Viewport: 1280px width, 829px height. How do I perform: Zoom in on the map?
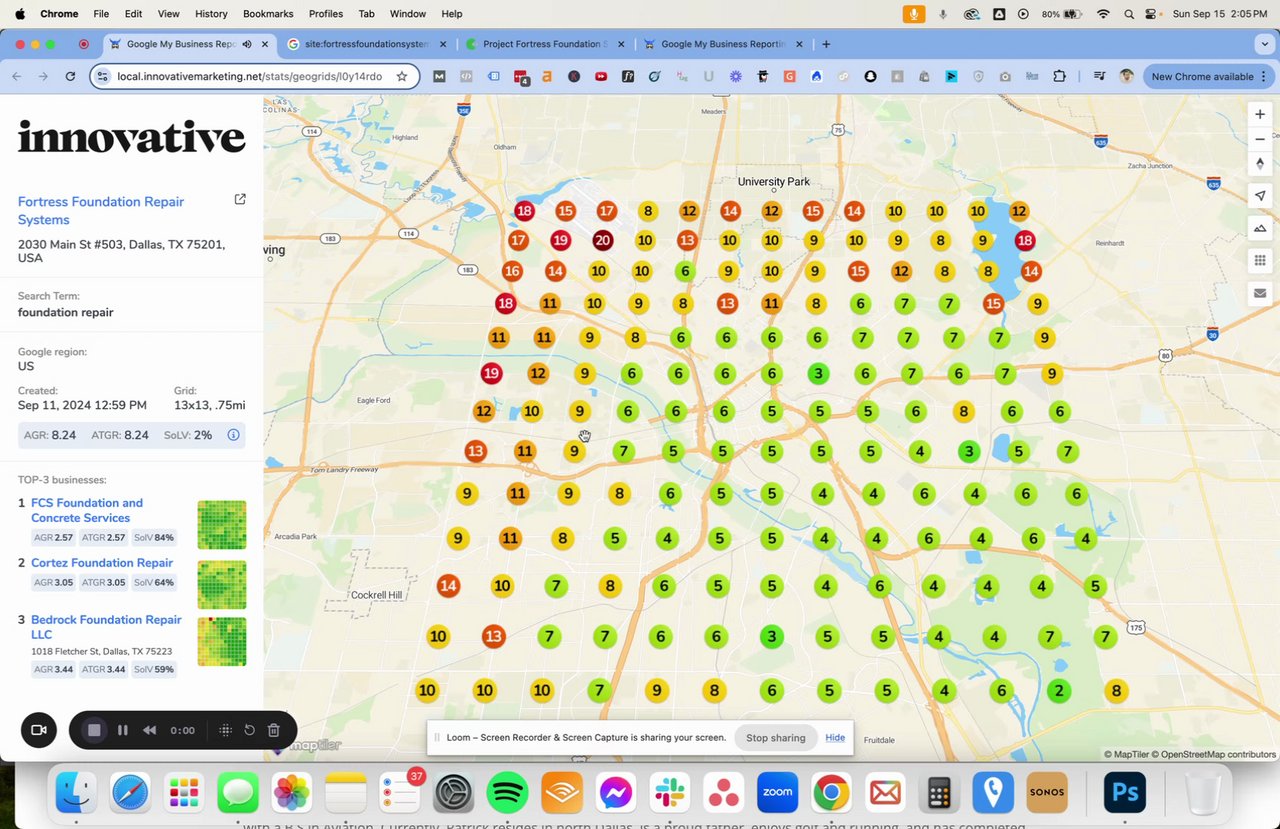[x=1260, y=115]
